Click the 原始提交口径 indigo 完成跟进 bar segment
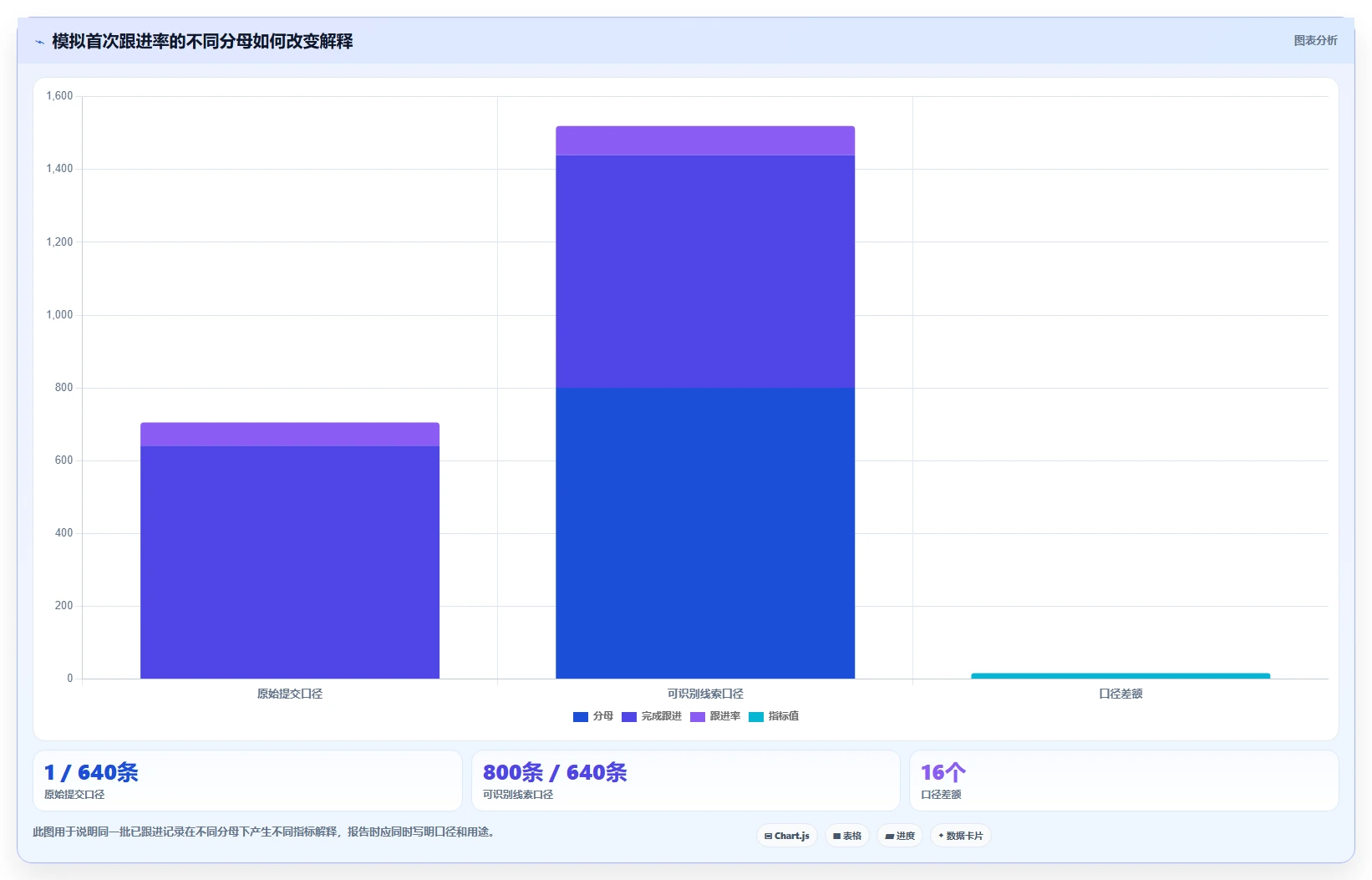Image resolution: width=1372 pixels, height=880 pixels. click(x=290, y=562)
